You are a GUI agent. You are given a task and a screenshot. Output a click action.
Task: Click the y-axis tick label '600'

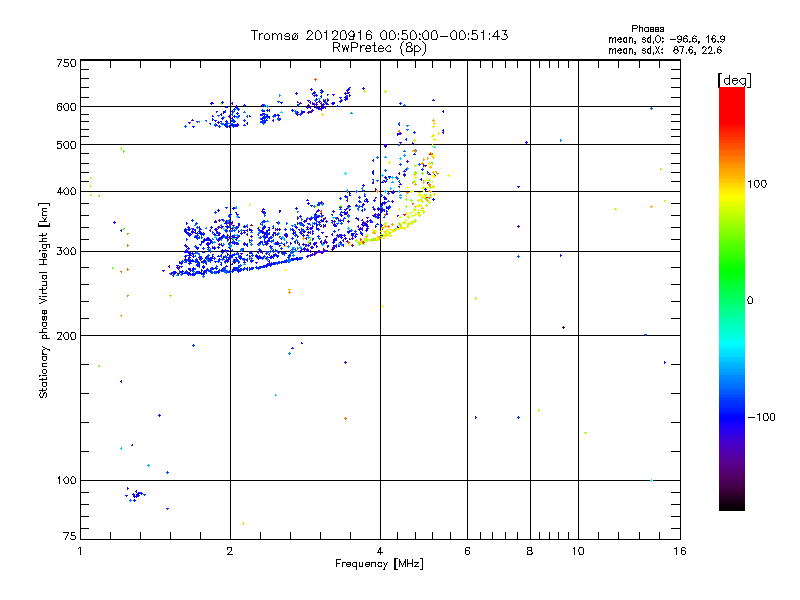66,107
